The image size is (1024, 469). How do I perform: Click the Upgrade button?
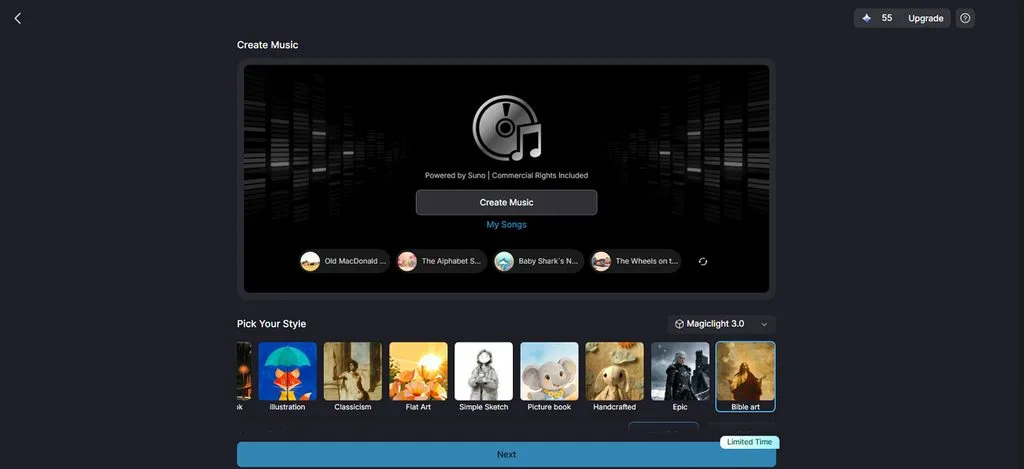(925, 18)
